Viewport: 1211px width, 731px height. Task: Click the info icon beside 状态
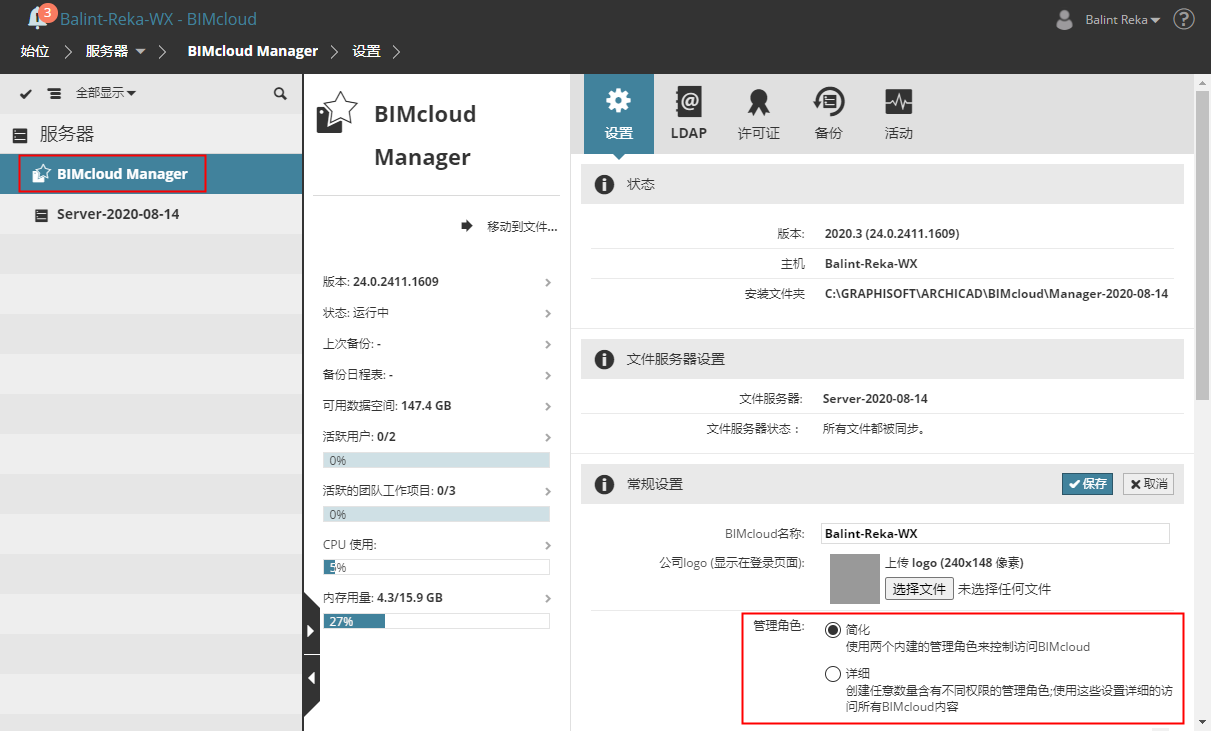(x=603, y=185)
